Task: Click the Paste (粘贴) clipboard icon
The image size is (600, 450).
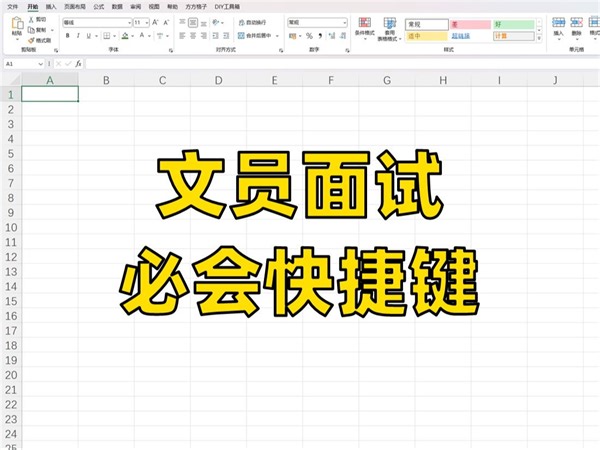Action: point(17,23)
